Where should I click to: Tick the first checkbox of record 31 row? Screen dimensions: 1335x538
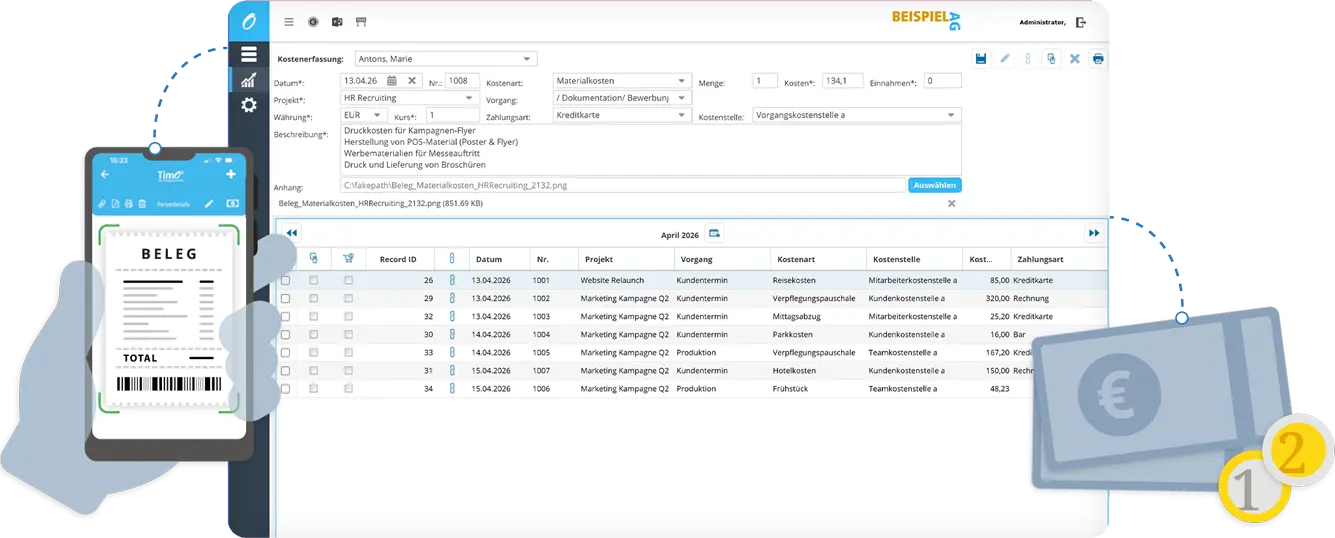(285, 370)
